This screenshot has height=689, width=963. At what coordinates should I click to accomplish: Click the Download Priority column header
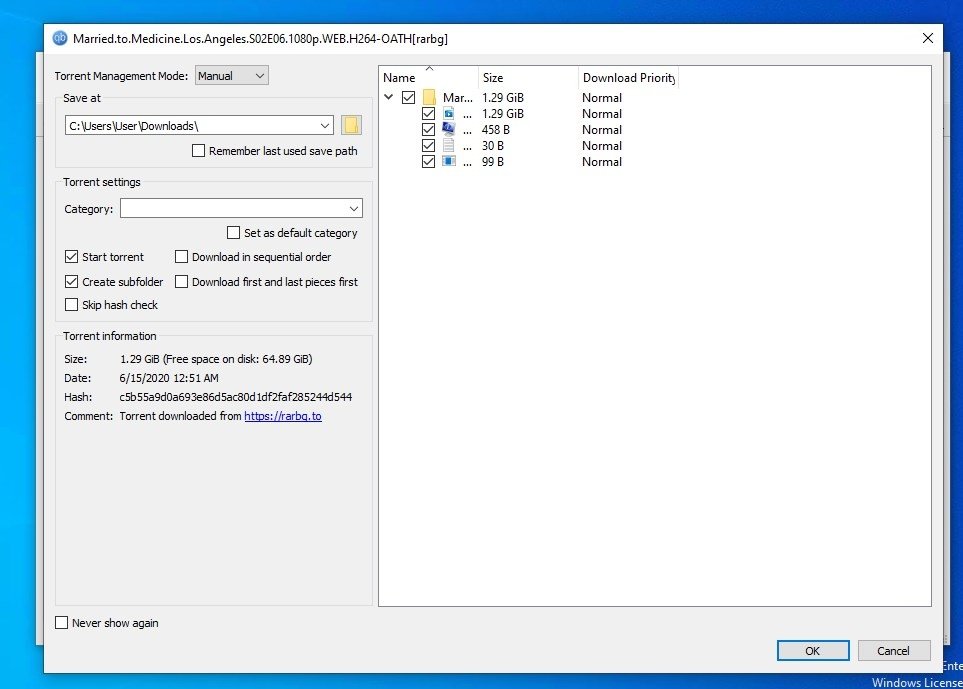pyautogui.click(x=628, y=78)
